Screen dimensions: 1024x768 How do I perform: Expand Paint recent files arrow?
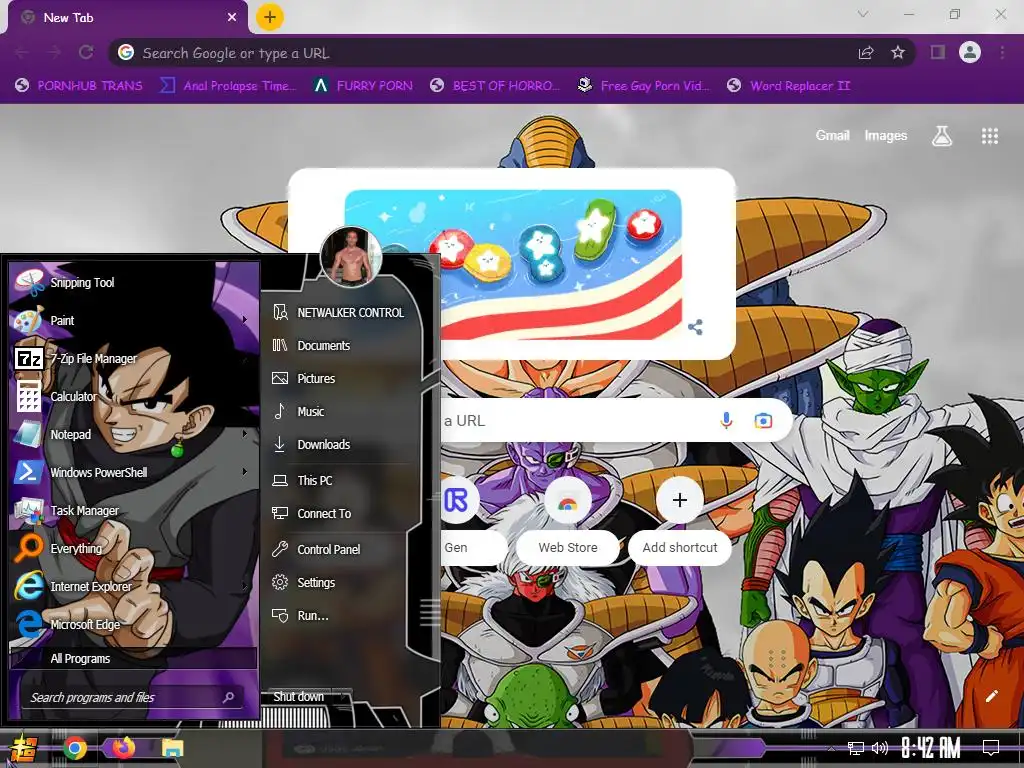pos(245,320)
